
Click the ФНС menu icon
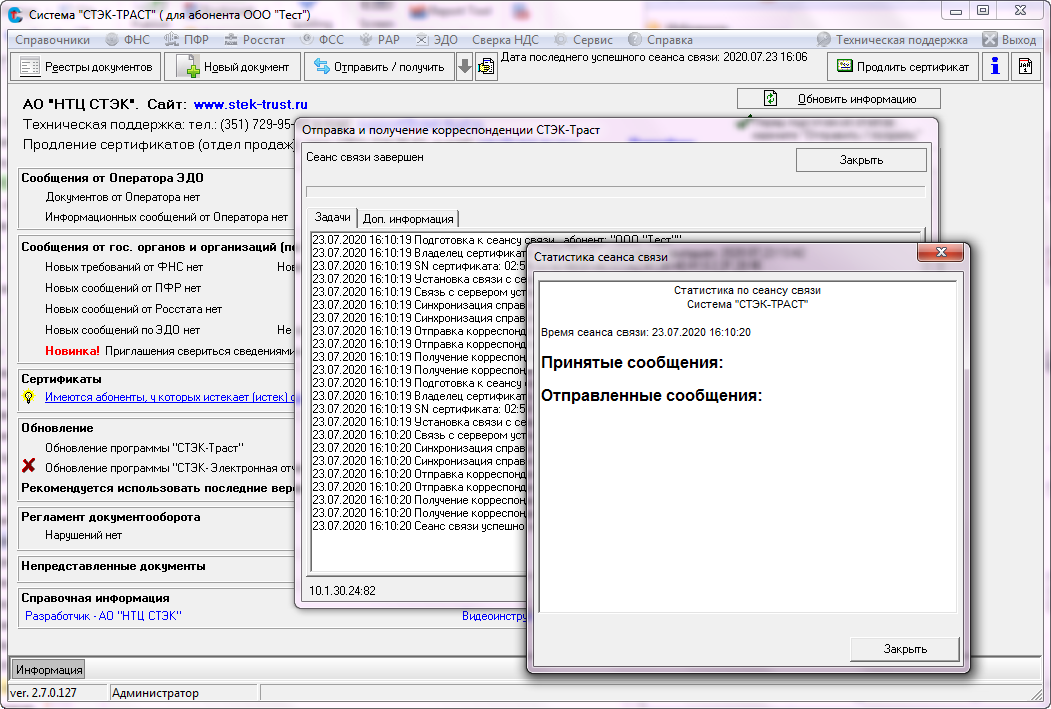[x=112, y=40]
